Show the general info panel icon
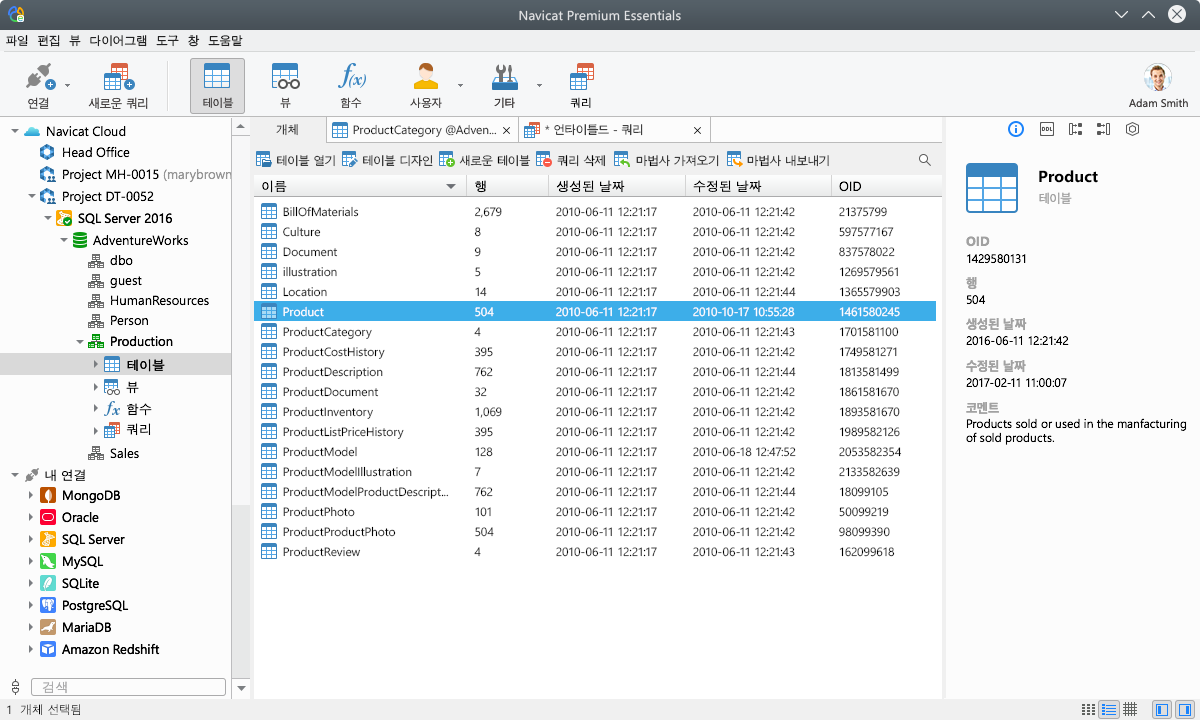Screen dimensions: 1200x720 [1016, 129]
